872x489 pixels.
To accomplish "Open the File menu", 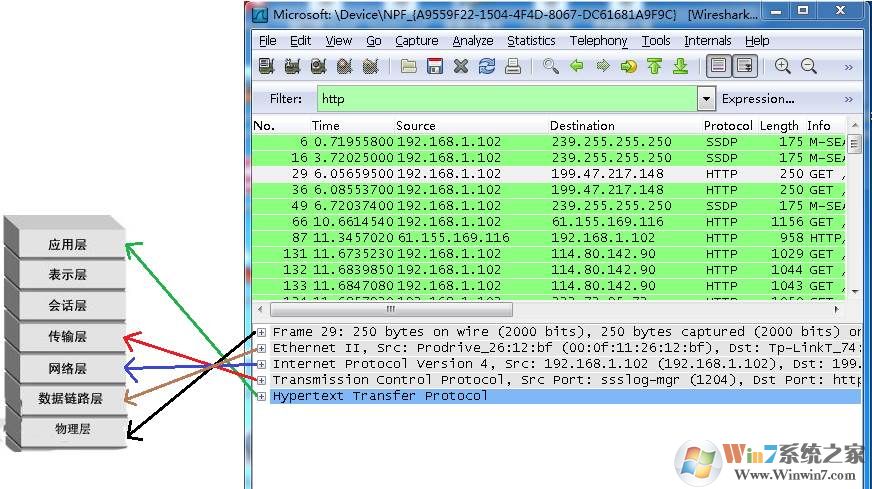I will point(267,41).
